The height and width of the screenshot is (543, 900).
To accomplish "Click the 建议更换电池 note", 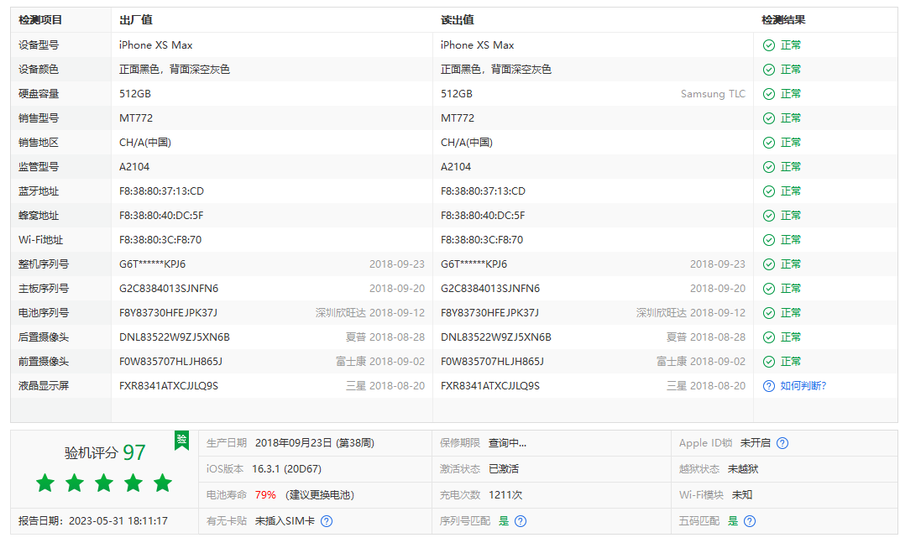I will pos(320,495).
